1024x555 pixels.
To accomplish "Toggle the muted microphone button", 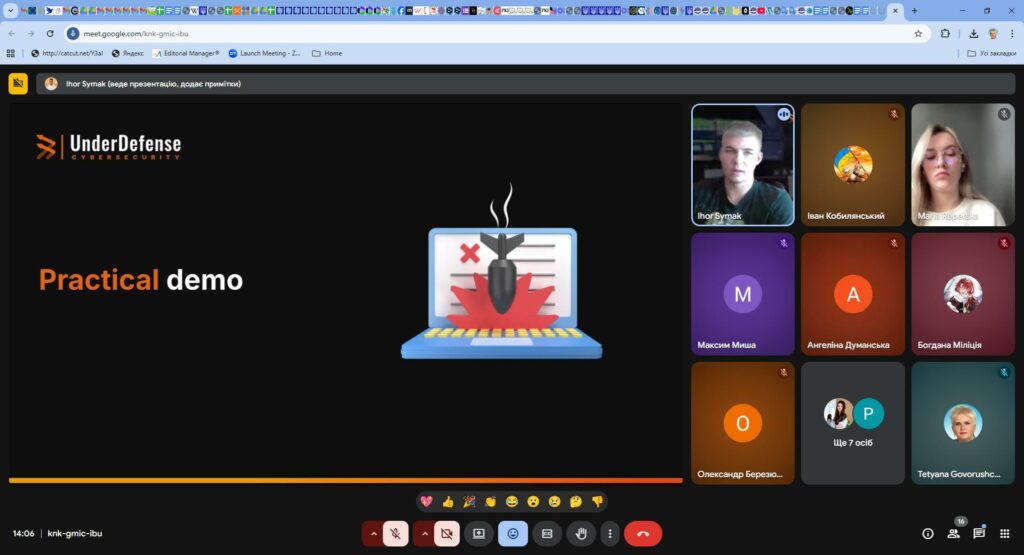I will (396, 534).
